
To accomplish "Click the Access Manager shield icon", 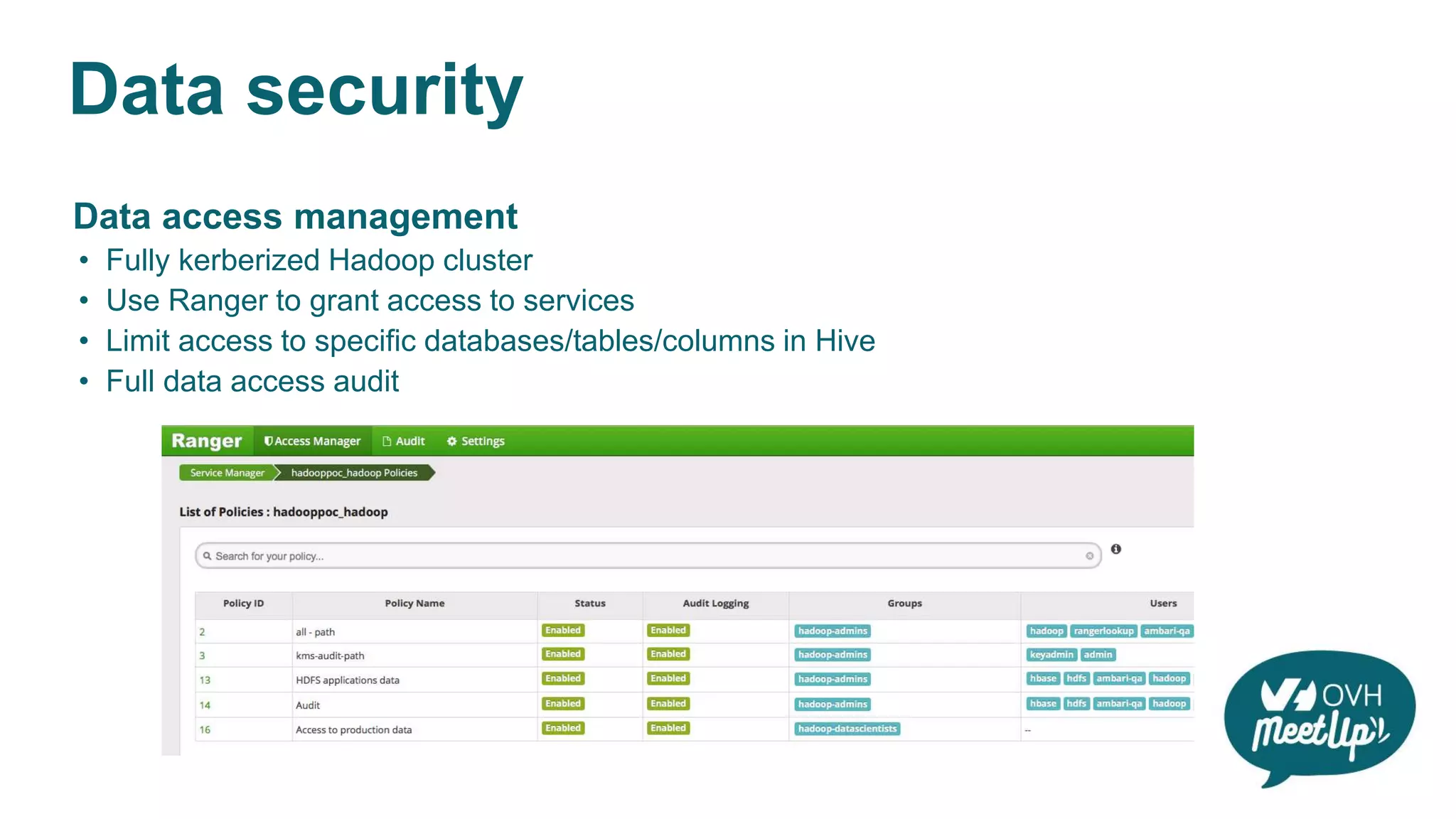I will click(x=268, y=441).
